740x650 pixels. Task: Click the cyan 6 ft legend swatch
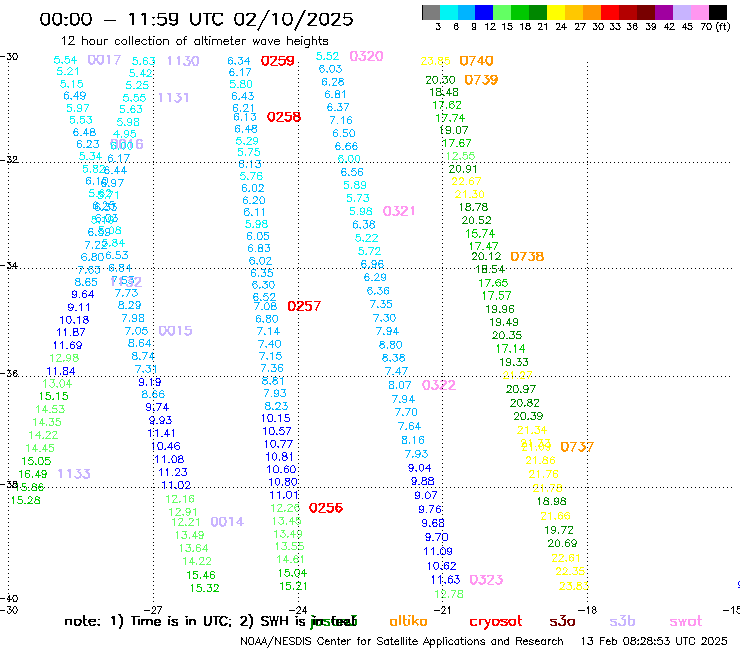pos(449,12)
